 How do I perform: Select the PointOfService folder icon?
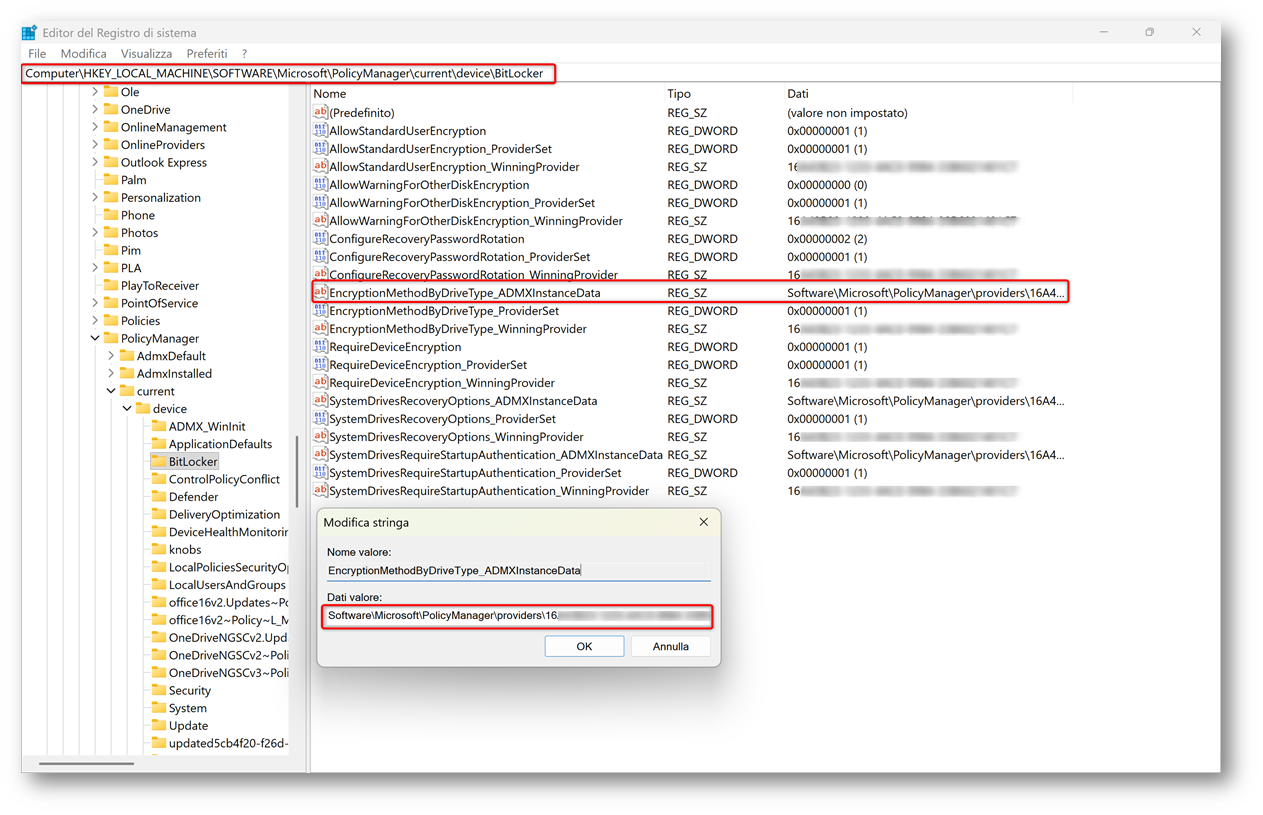click(110, 303)
